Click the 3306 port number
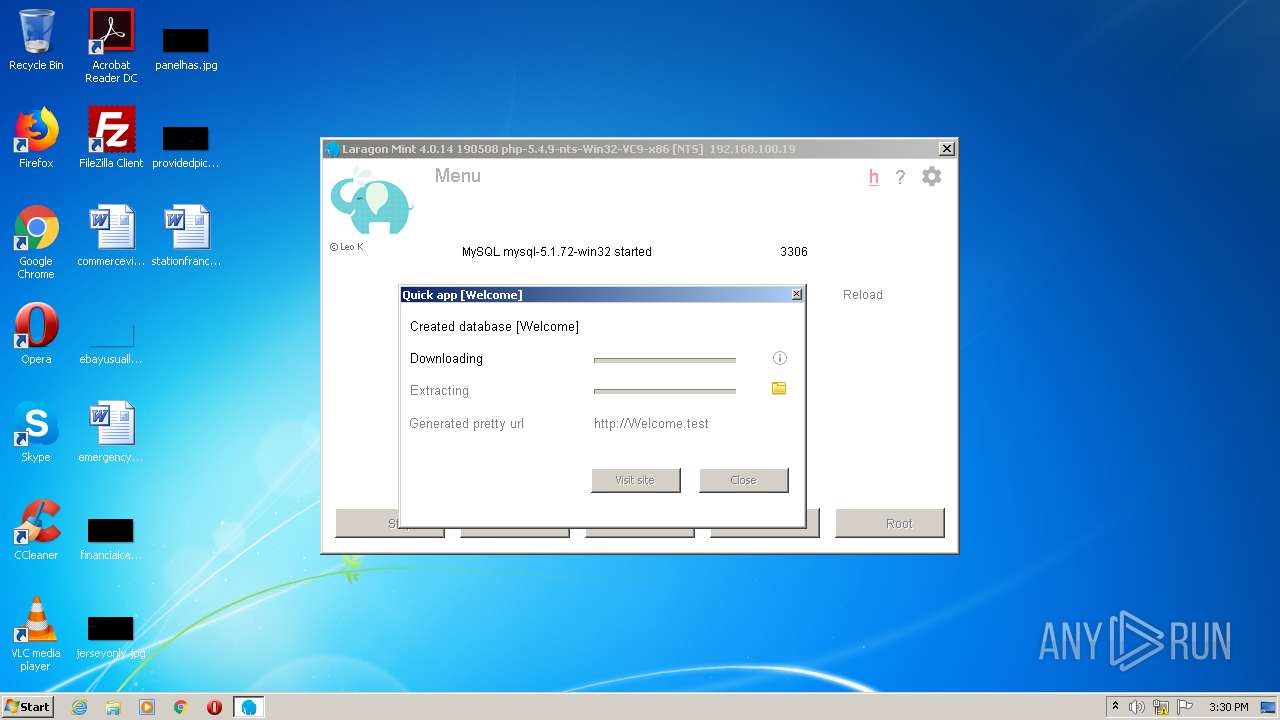Image resolution: width=1280 pixels, height=720 pixels. tap(794, 252)
